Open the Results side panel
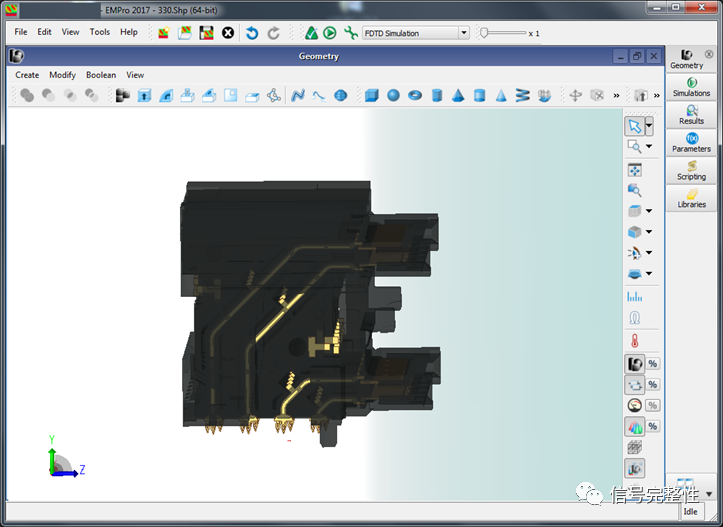 691,115
